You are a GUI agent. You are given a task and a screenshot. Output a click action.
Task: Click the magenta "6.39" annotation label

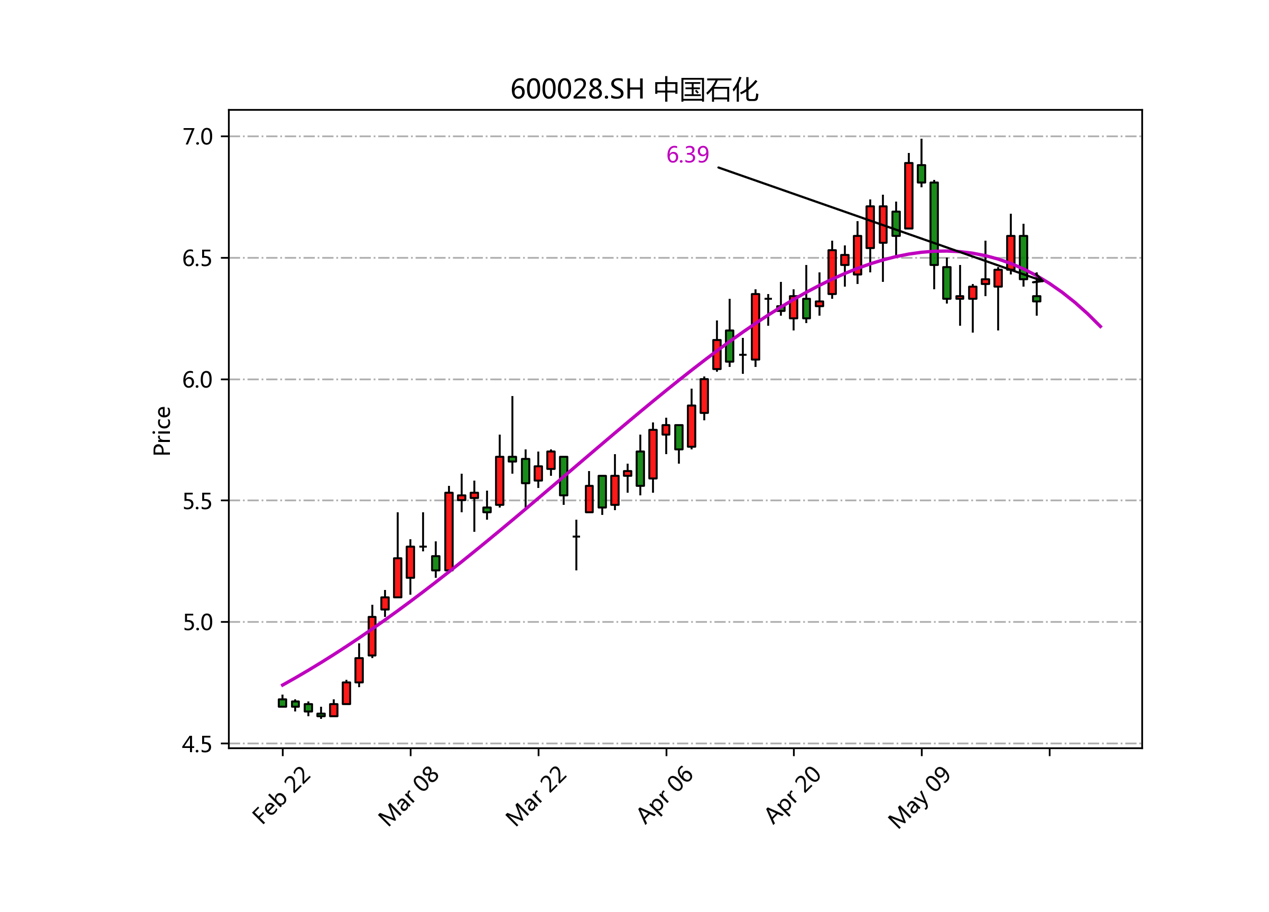[x=687, y=155]
